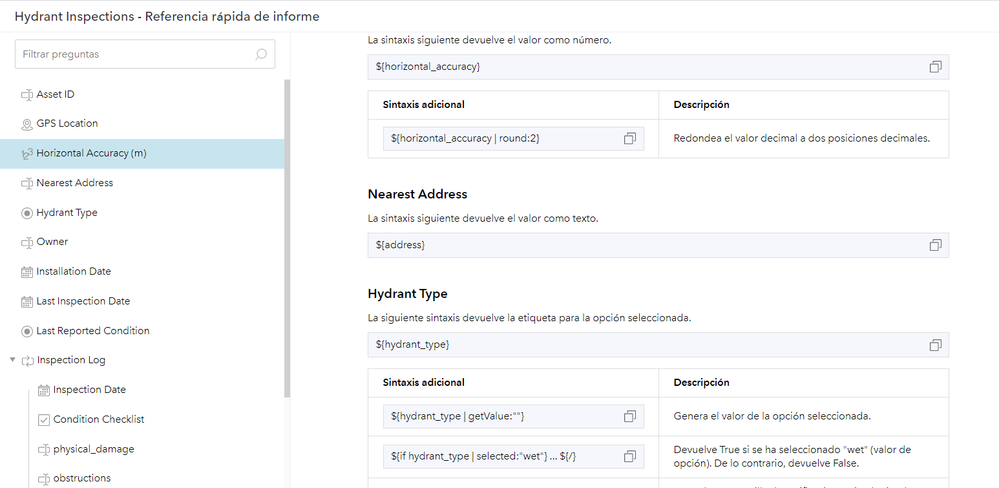Copy the round:2 syntax expression
This screenshot has height=488, width=999.
(630, 138)
